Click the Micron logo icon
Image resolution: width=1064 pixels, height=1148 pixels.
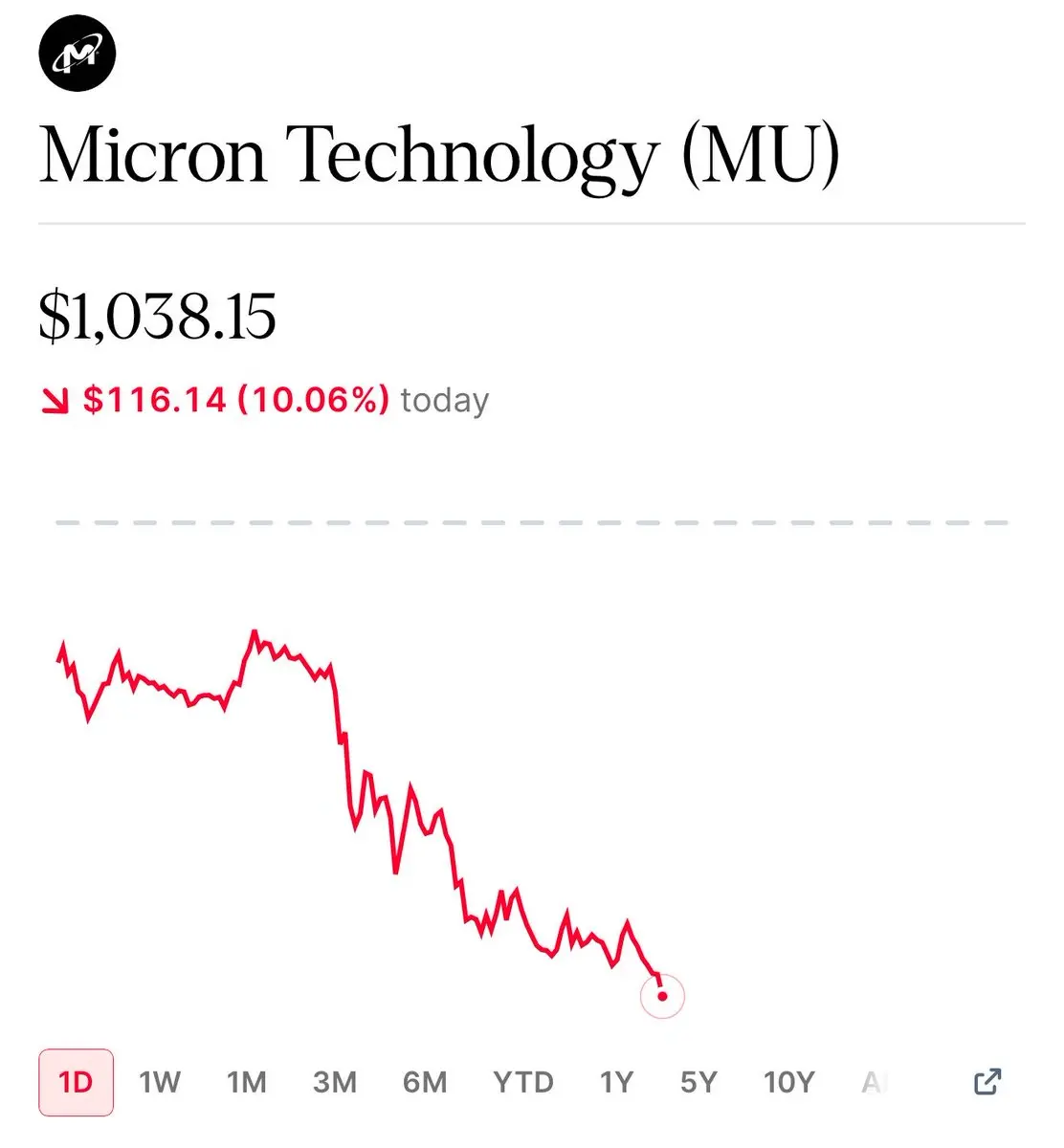pyautogui.click(x=78, y=53)
